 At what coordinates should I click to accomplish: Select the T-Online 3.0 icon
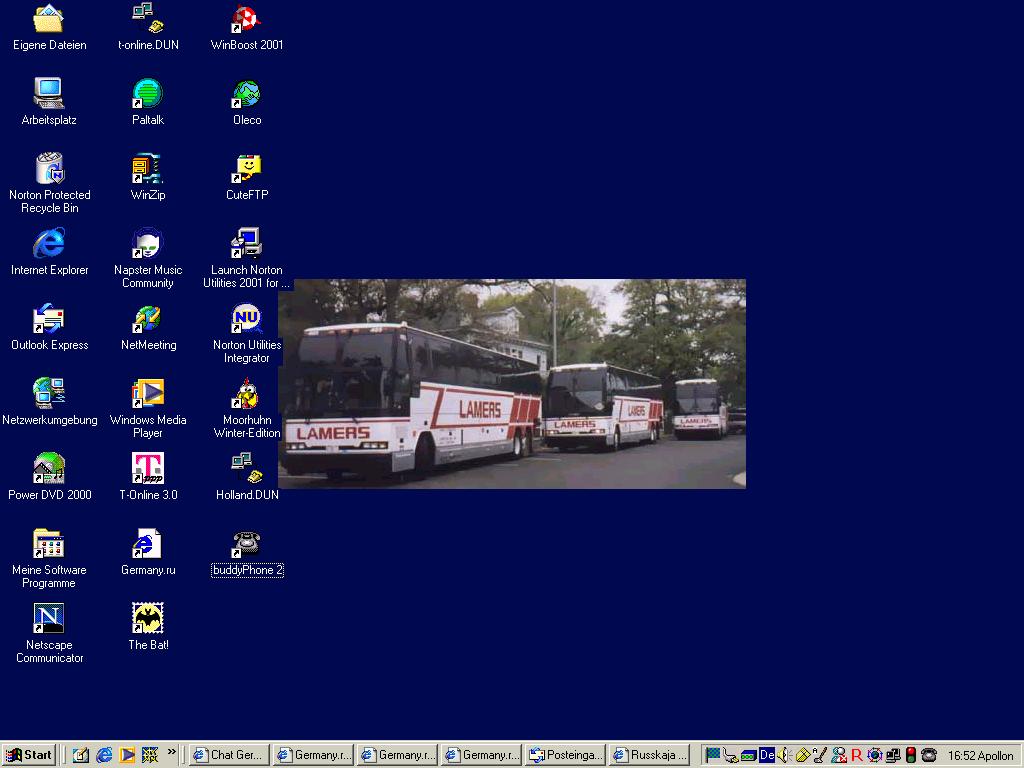tap(148, 468)
